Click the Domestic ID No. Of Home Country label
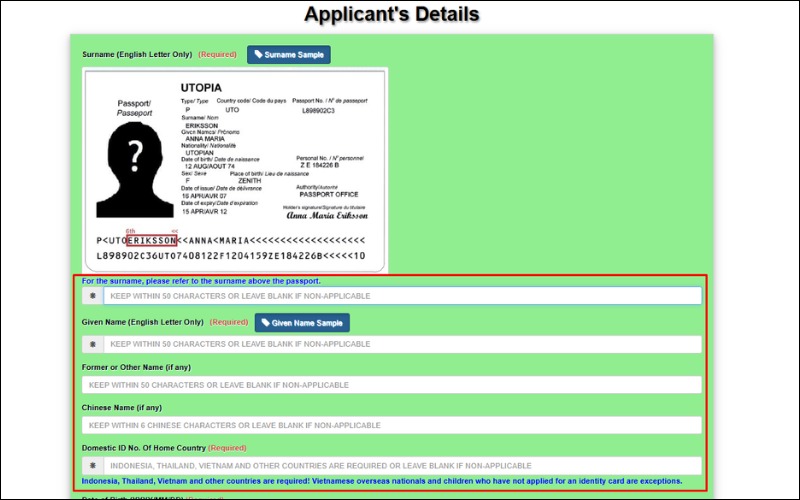This screenshot has height=500, width=800. pyautogui.click(x=143, y=448)
